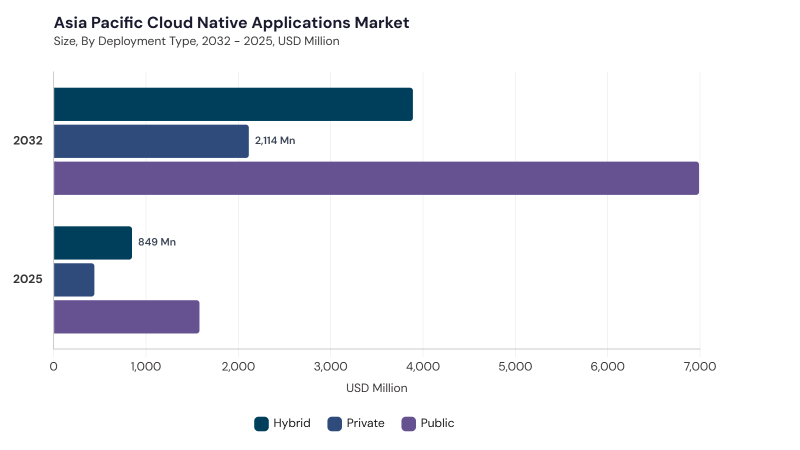Click the Public legend color swatch

click(409, 423)
